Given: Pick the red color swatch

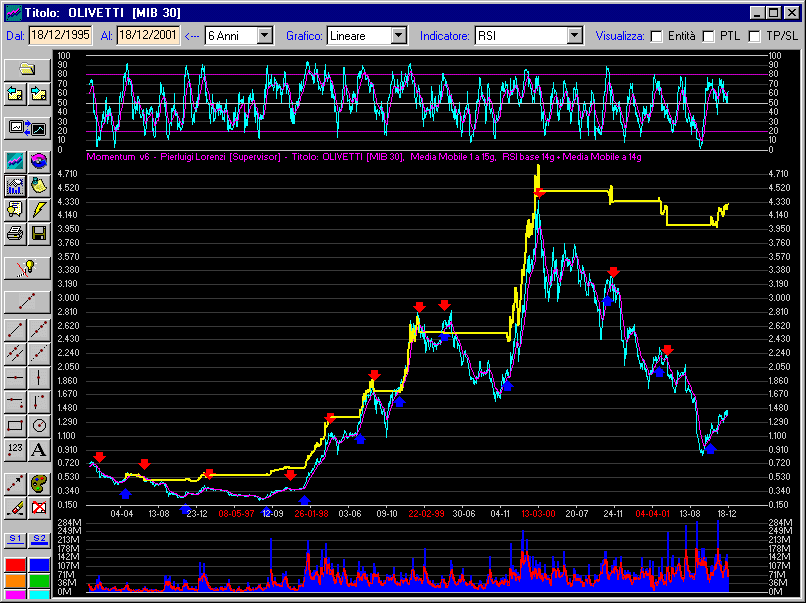Looking at the screenshot, I should [15, 565].
